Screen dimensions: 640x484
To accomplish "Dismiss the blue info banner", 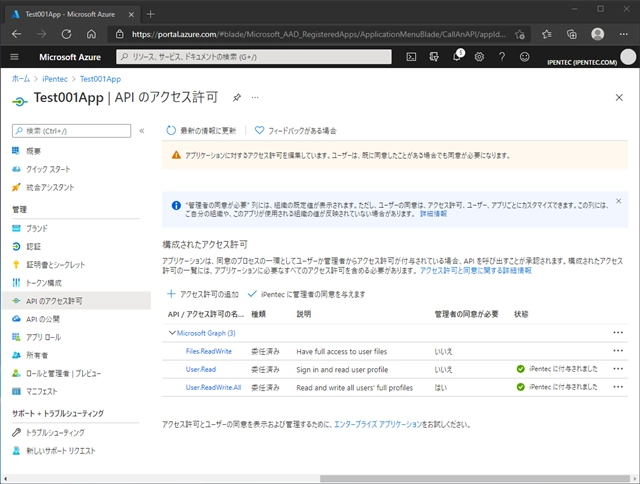I will (x=618, y=201).
